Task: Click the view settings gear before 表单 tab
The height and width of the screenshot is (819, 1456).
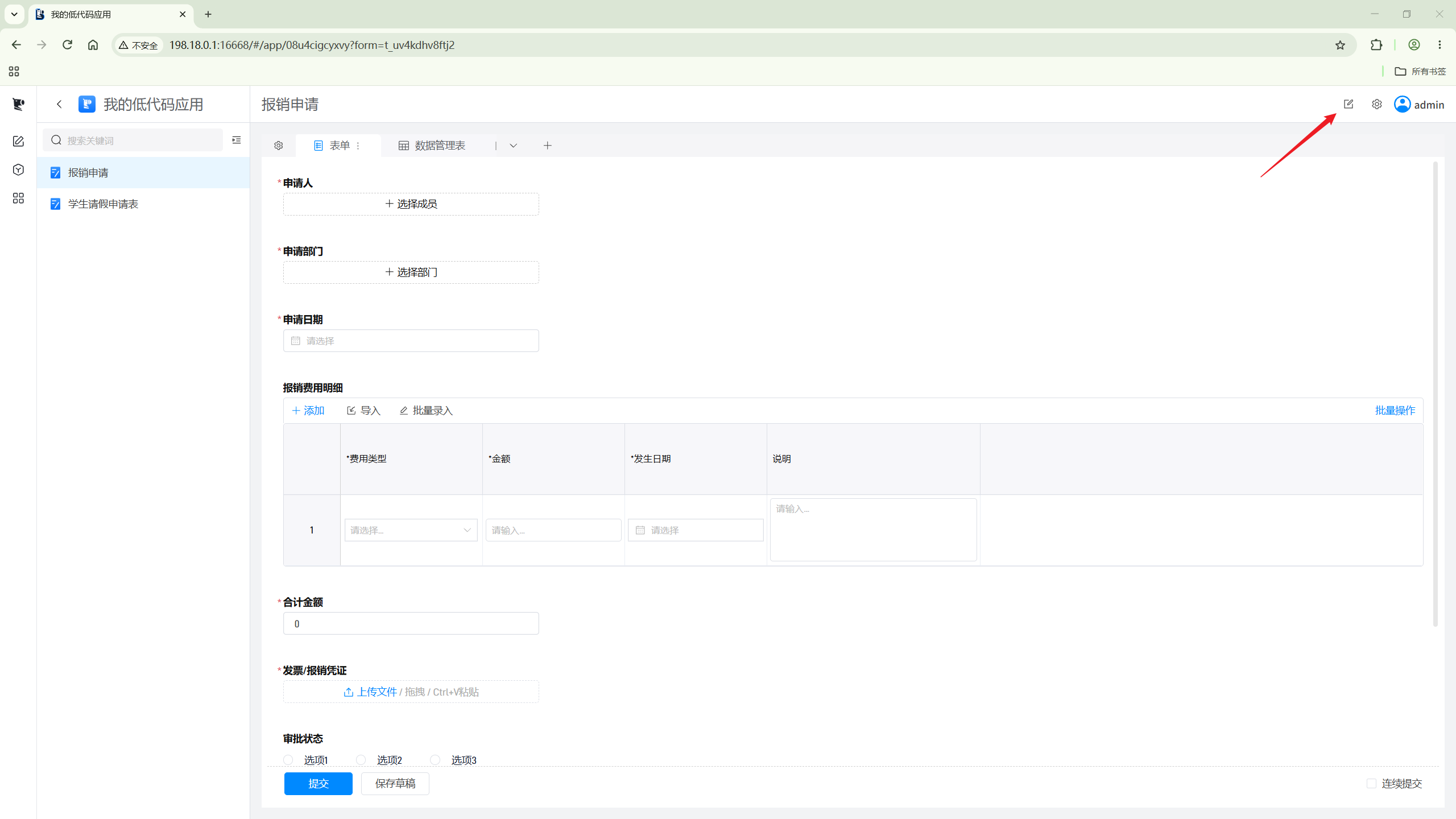Action: pos(279,146)
